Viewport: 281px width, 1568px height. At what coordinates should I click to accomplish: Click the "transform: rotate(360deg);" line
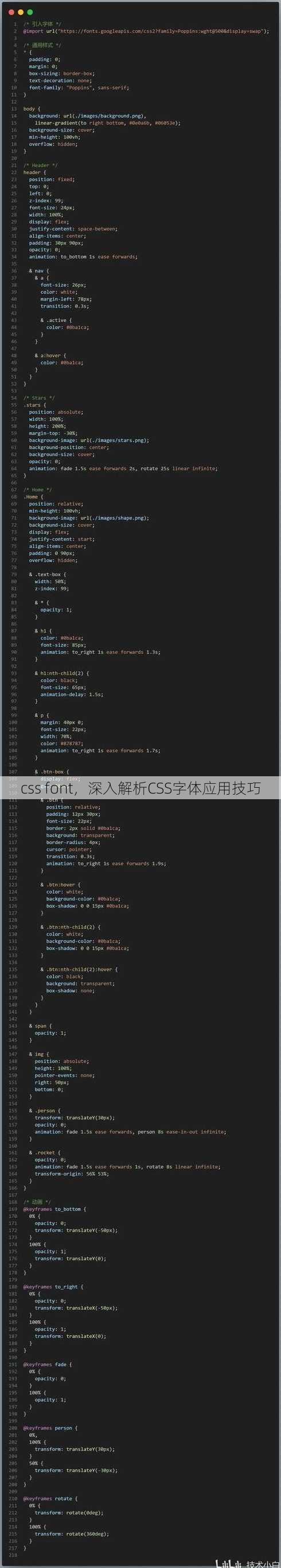coord(72,1534)
